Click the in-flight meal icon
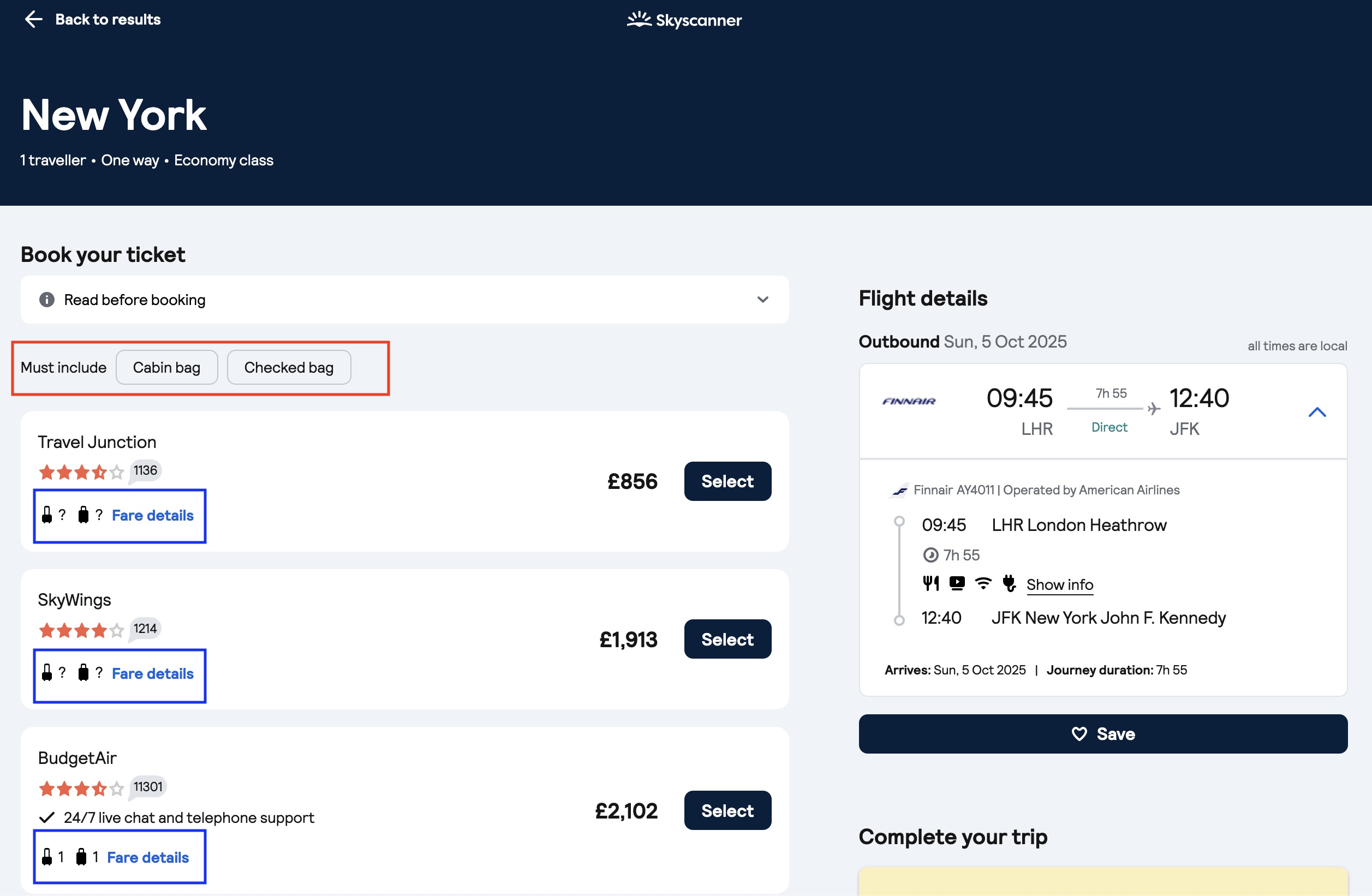 [930, 584]
